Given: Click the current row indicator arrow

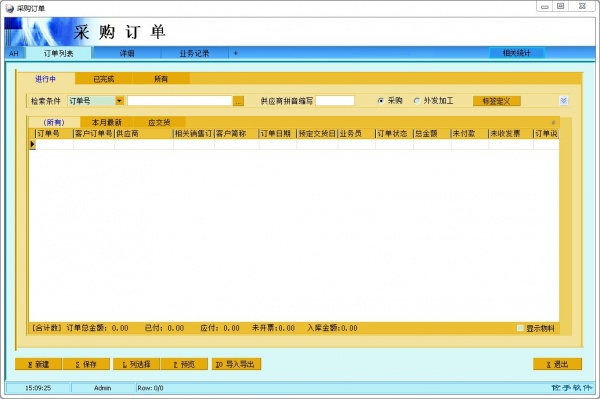Looking at the screenshot, I should pos(33,144).
